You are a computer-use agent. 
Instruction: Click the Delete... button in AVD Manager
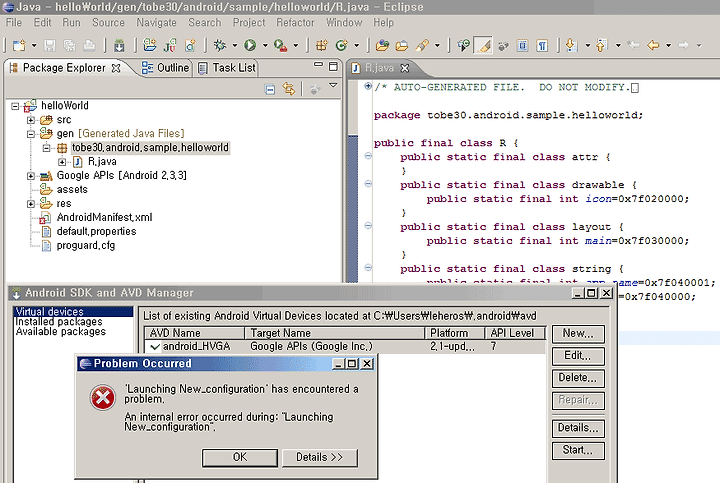(578, 378)
